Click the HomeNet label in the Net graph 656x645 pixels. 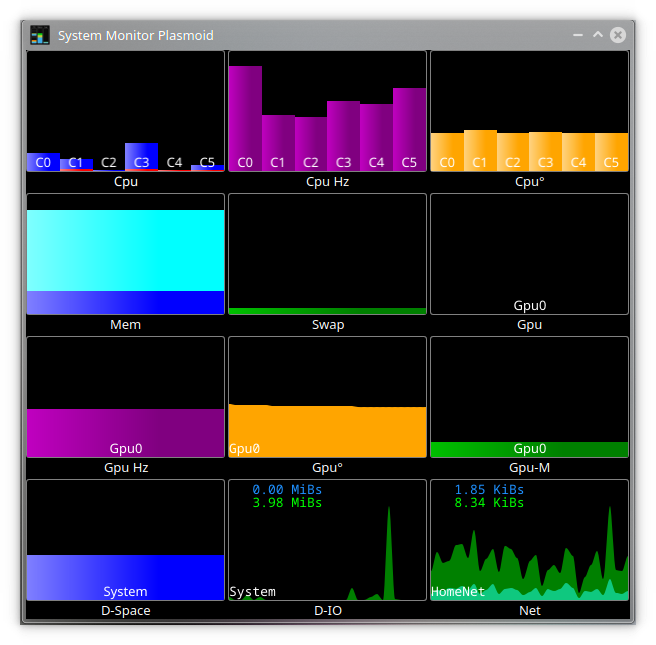[458, 591]
